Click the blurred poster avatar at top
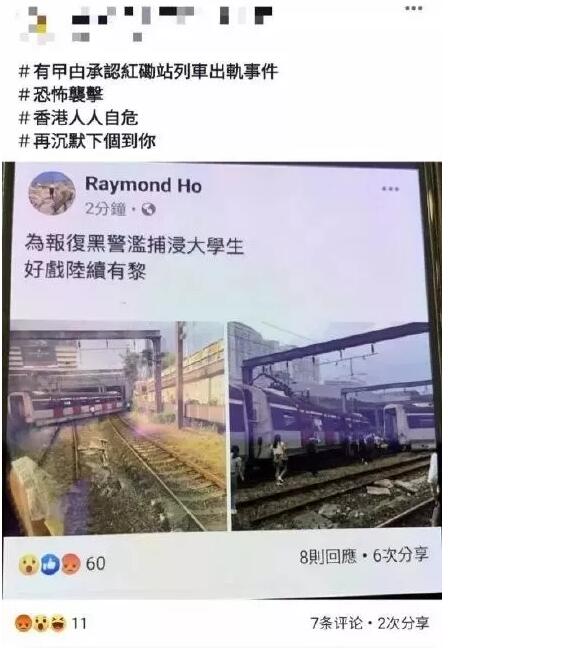This screenshot has height=652, width=563. [x=37, y=26]
